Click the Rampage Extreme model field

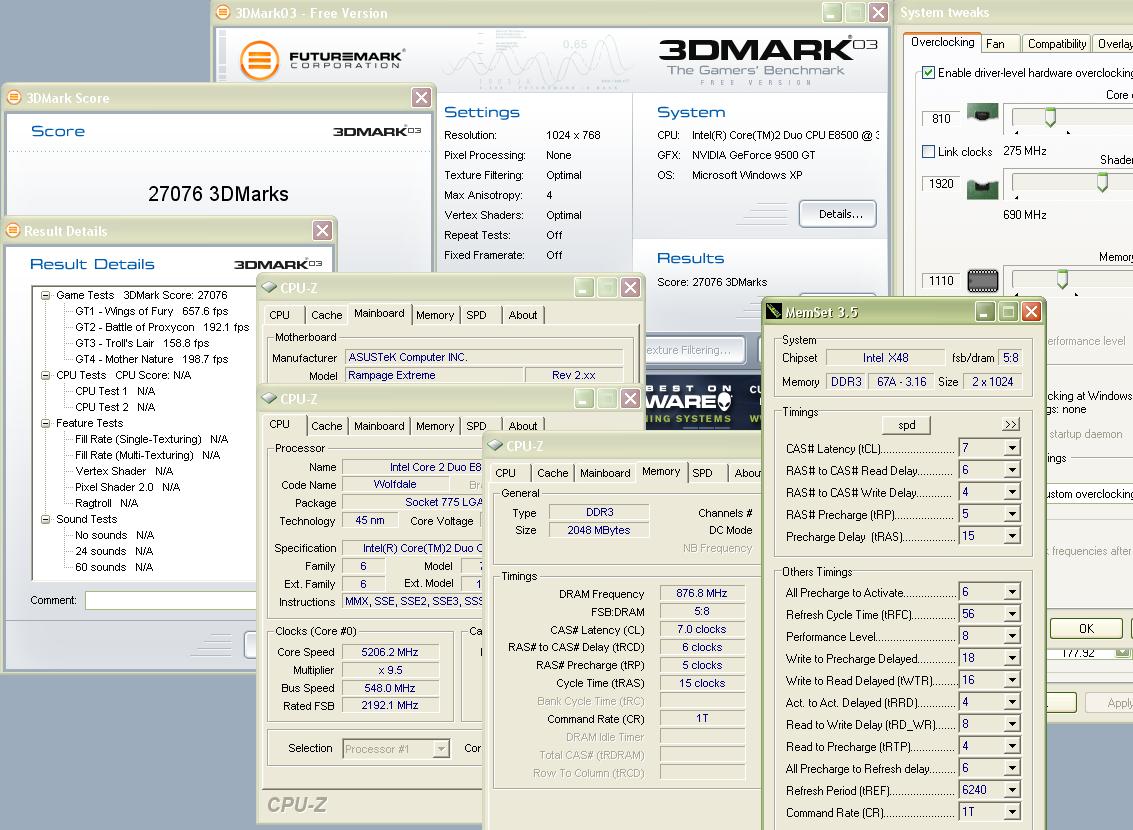pyautogui.click(x=434, y=375)
